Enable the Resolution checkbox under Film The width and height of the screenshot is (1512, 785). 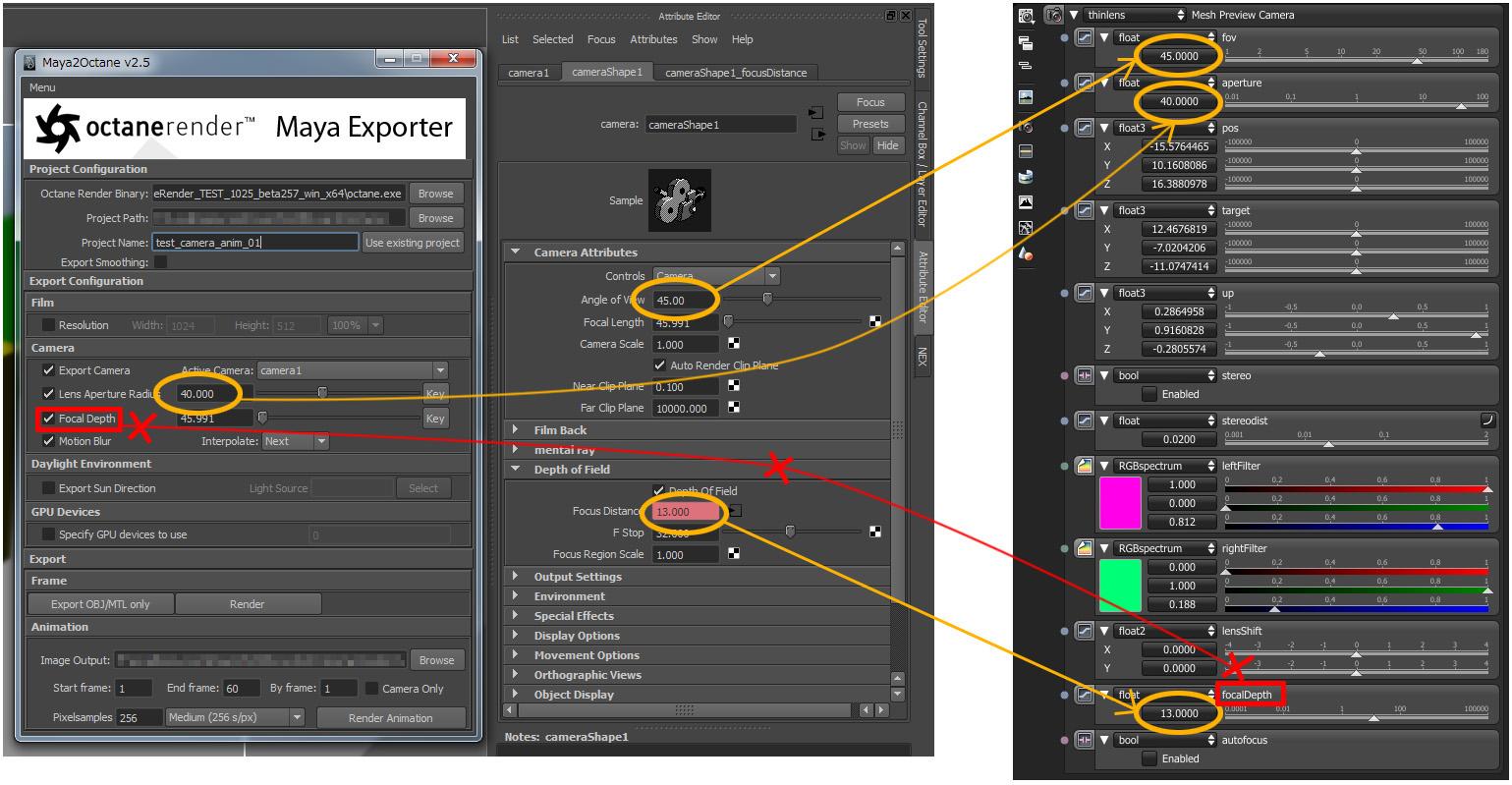48,325
